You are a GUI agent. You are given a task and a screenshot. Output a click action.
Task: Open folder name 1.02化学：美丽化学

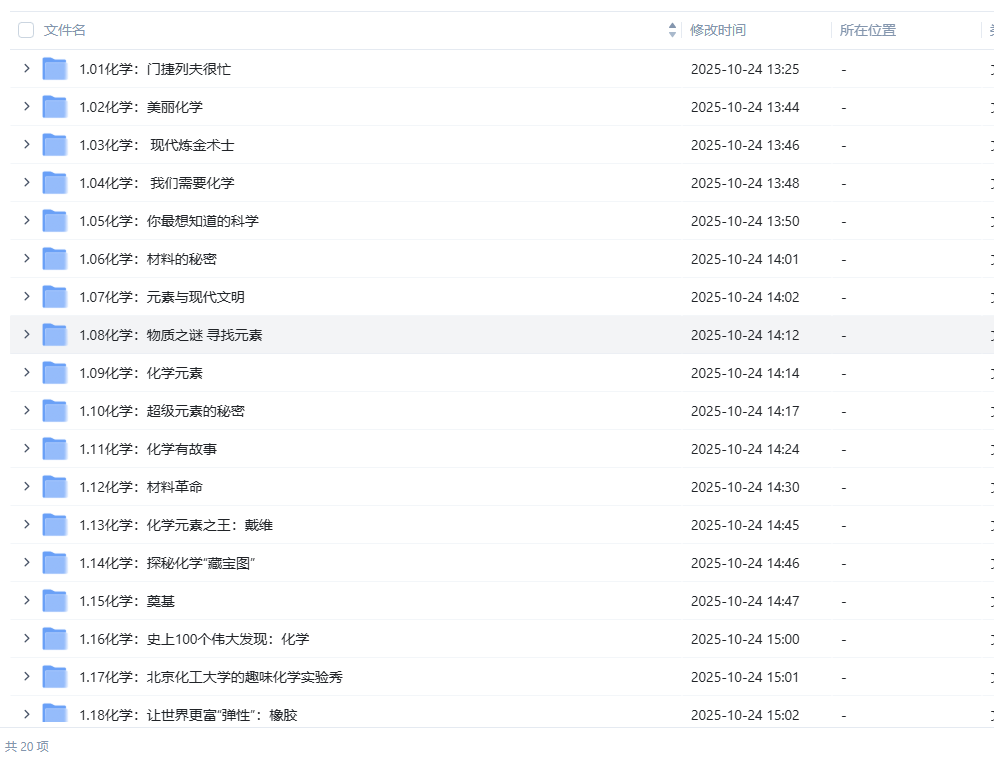(141, 107)
